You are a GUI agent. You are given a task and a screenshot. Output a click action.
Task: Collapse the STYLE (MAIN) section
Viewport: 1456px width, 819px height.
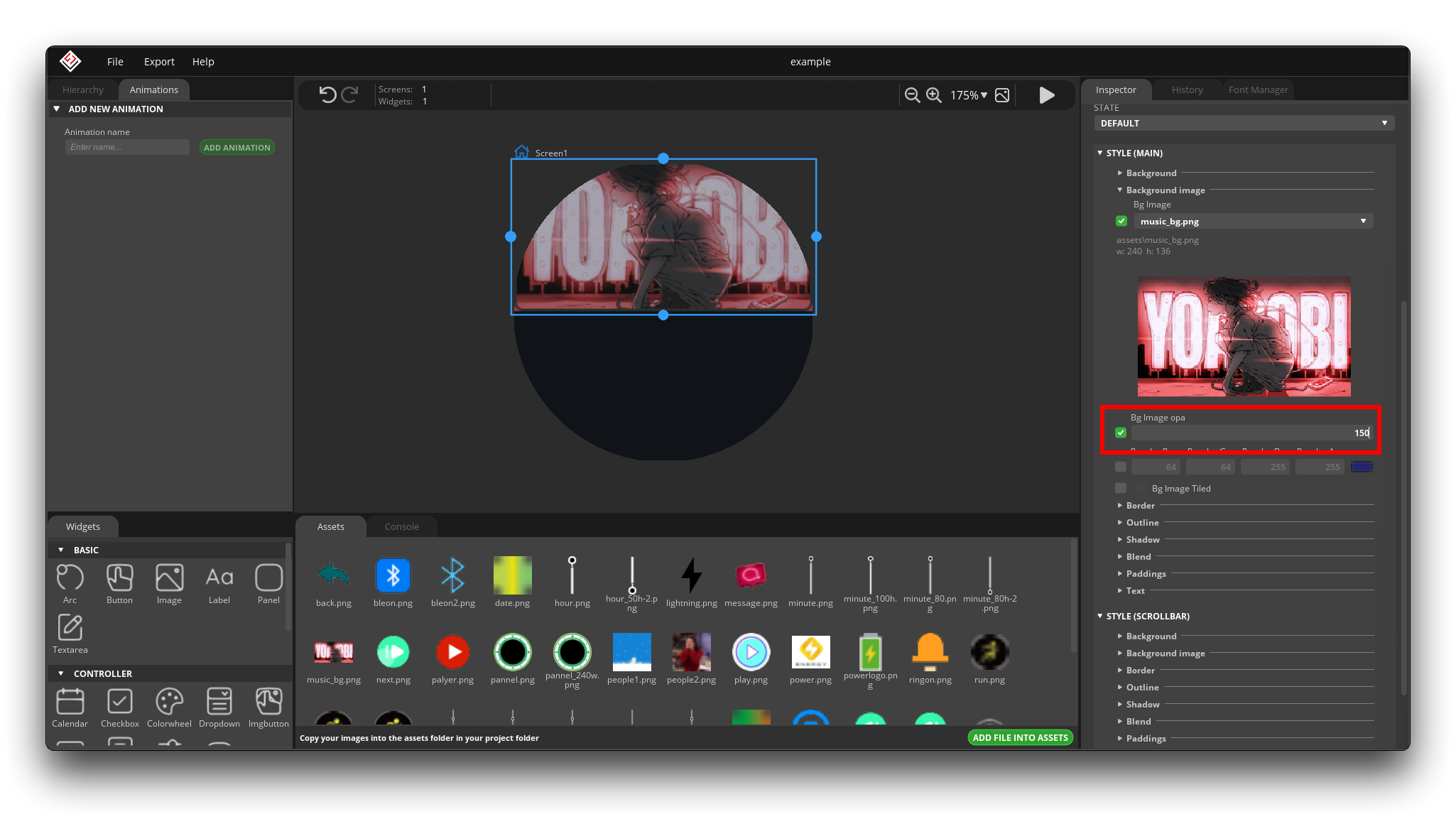(x=1100, y=153)
